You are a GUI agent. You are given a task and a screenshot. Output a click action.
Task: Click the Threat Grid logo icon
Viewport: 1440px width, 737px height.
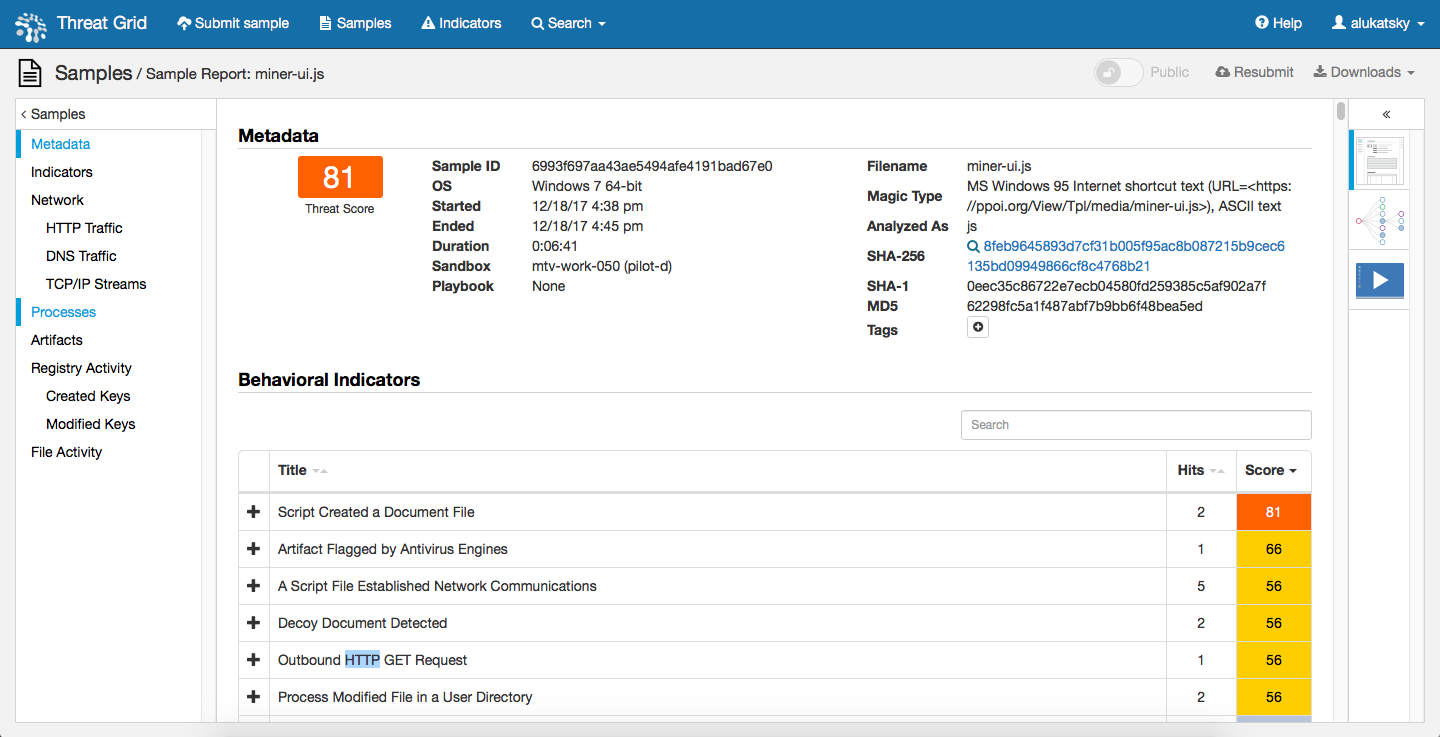point(30,24)
